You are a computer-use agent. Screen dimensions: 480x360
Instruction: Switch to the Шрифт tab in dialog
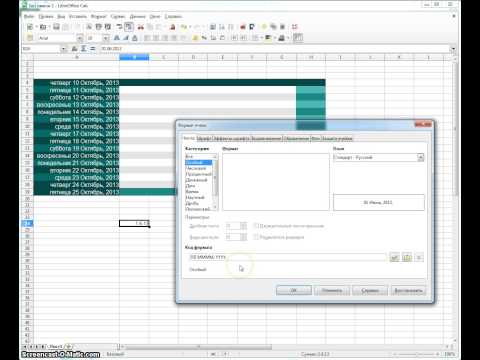(x=204, y=138)
